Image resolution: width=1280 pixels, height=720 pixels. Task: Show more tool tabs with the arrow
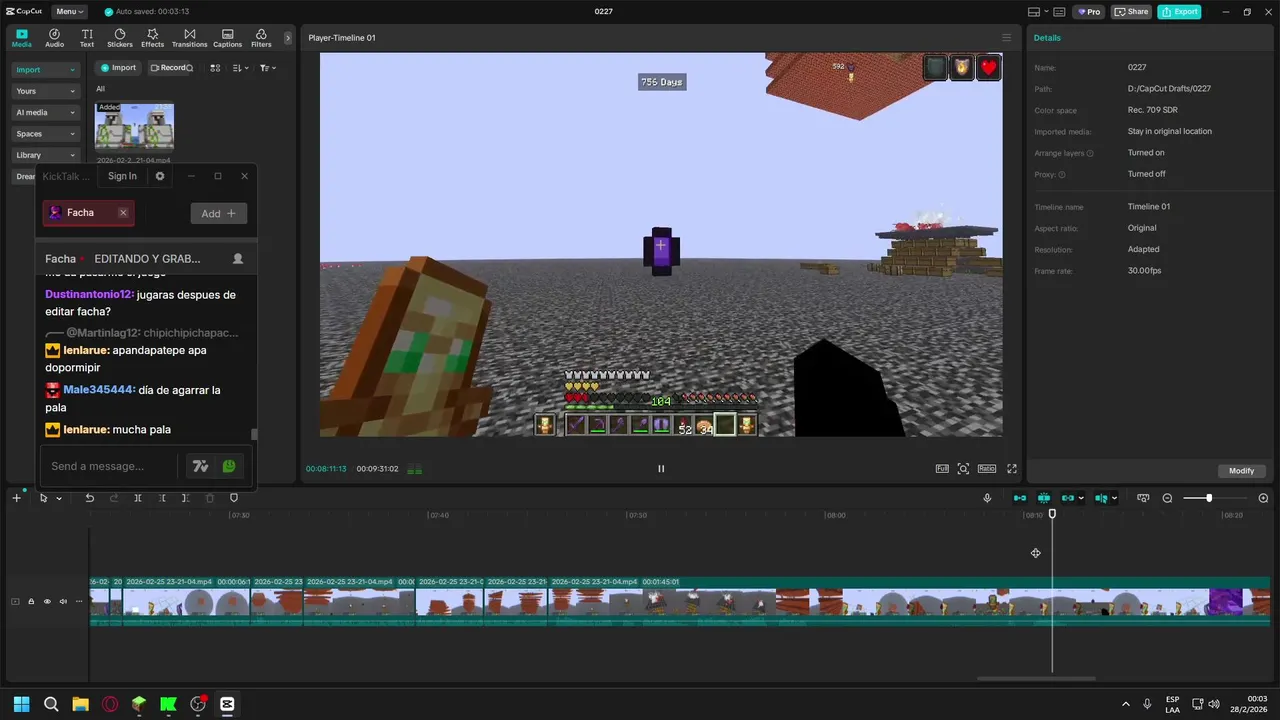coord(288,38)
